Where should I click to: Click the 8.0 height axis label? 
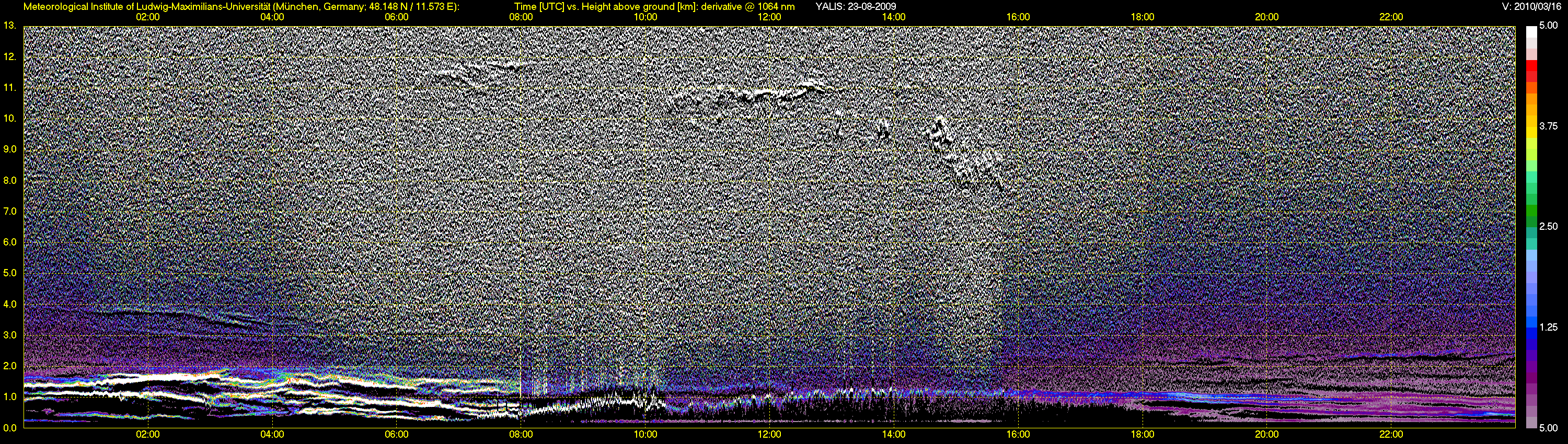pyautogui.click(x=10, y=180)
